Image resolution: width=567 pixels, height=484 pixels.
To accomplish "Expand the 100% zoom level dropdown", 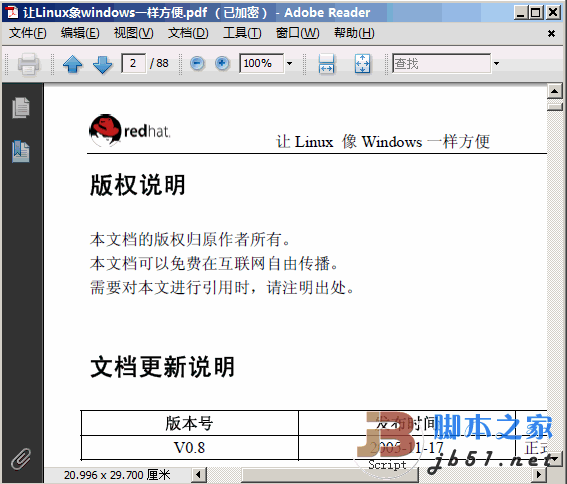I will [x=289, y=63].
